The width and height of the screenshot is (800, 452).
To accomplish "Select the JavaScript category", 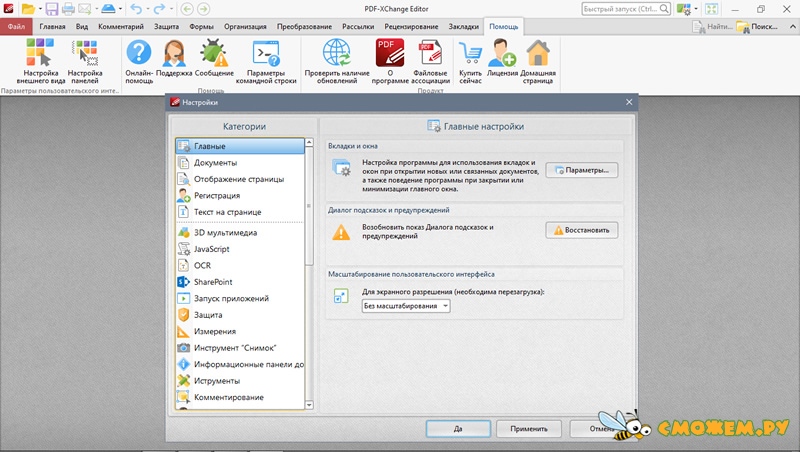I will pyautogui.click(x=240, y=249).
